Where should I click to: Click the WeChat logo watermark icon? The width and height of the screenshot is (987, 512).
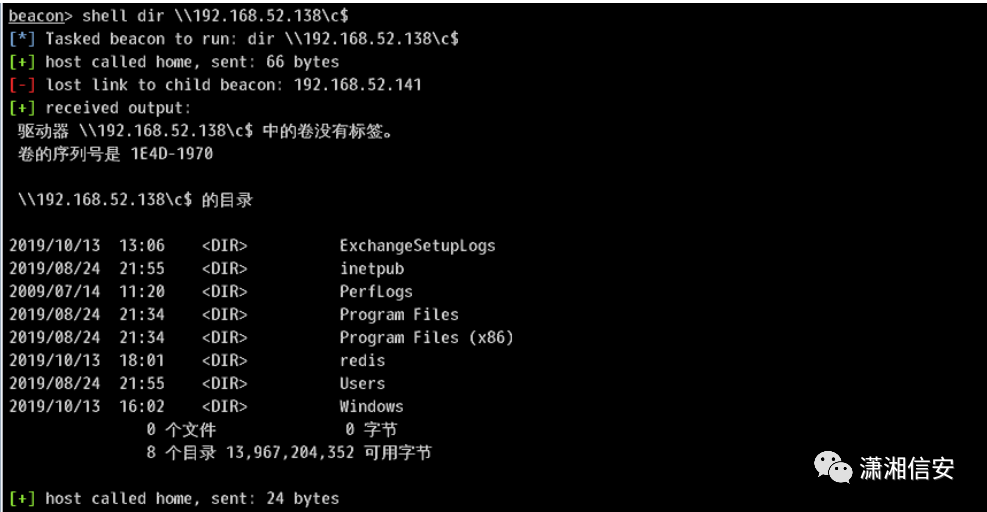(x=833, y=468)
